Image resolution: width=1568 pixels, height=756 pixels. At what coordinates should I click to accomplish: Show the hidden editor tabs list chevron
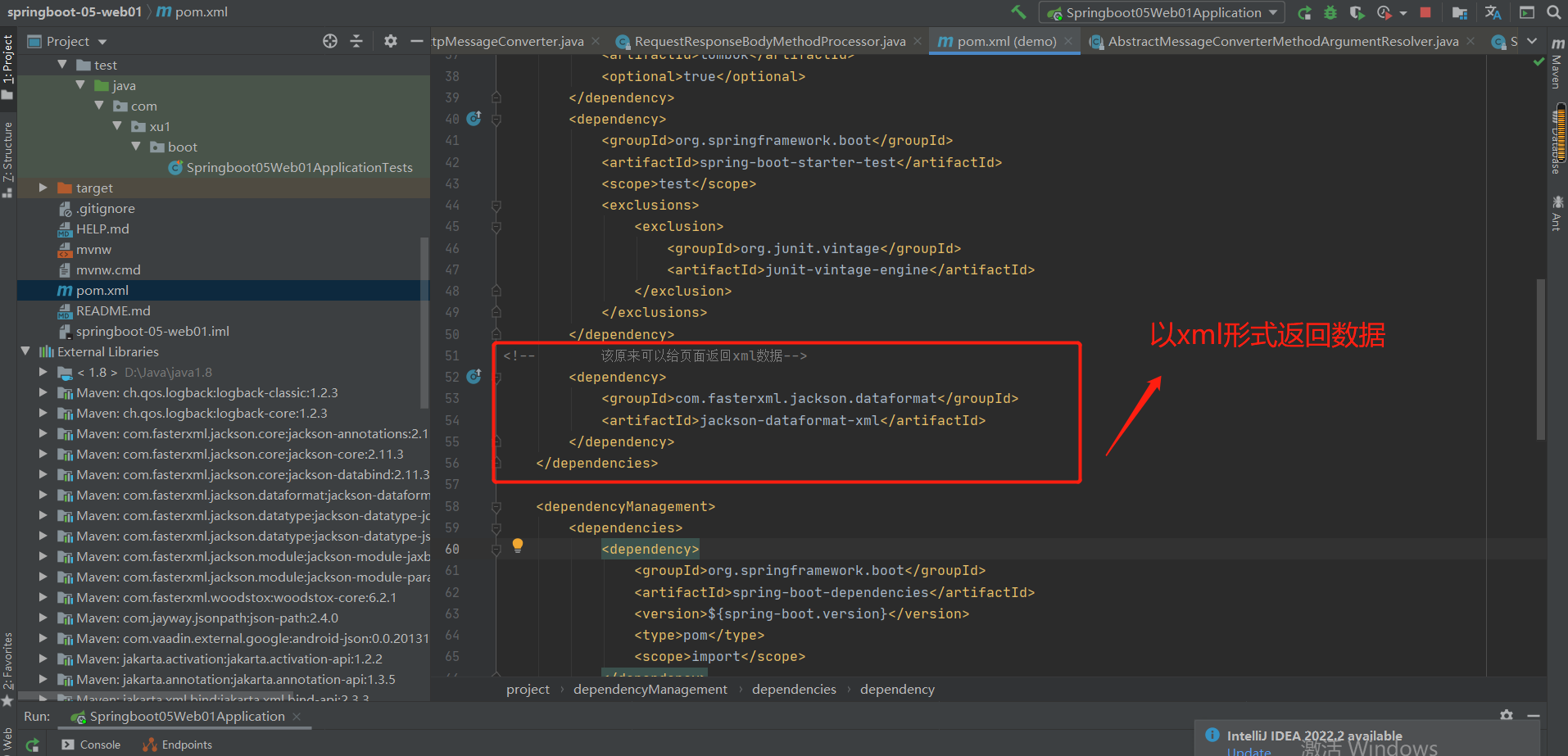[1532, 41]
